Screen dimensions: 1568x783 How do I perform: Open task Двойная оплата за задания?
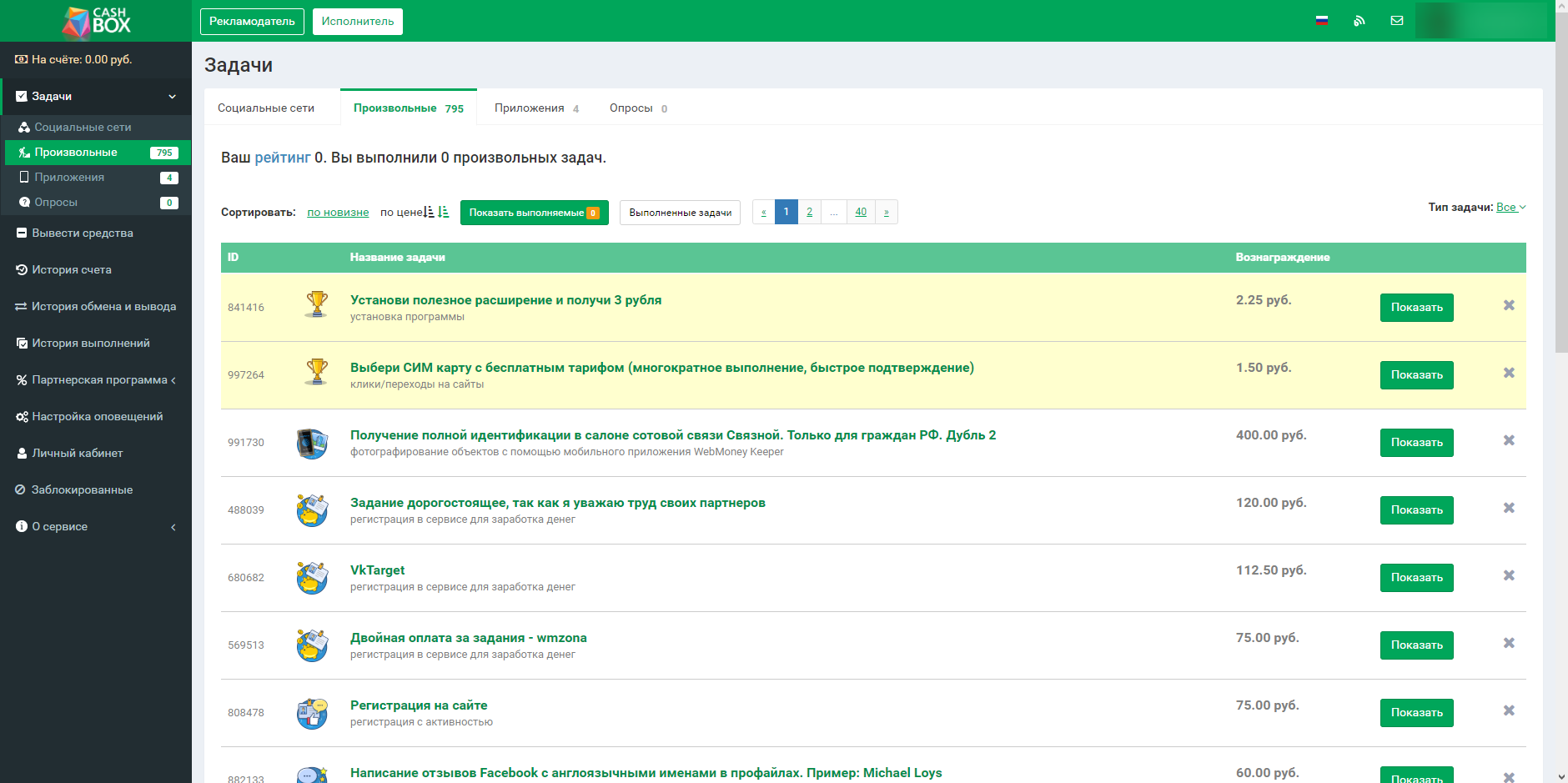(x=469, y=638)
